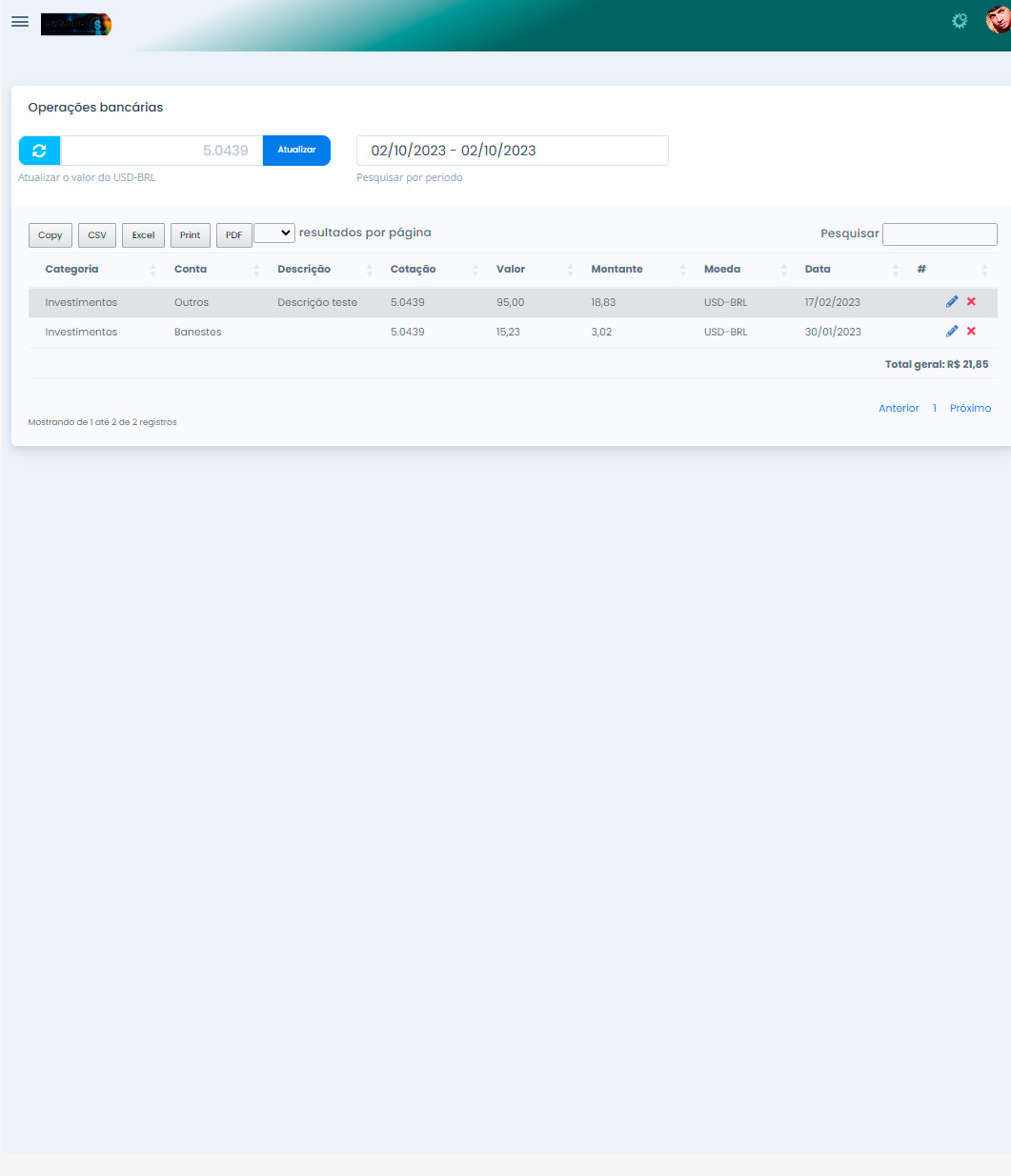Export table using Excel button
1011x1176 pixels.
pos(143,235)
